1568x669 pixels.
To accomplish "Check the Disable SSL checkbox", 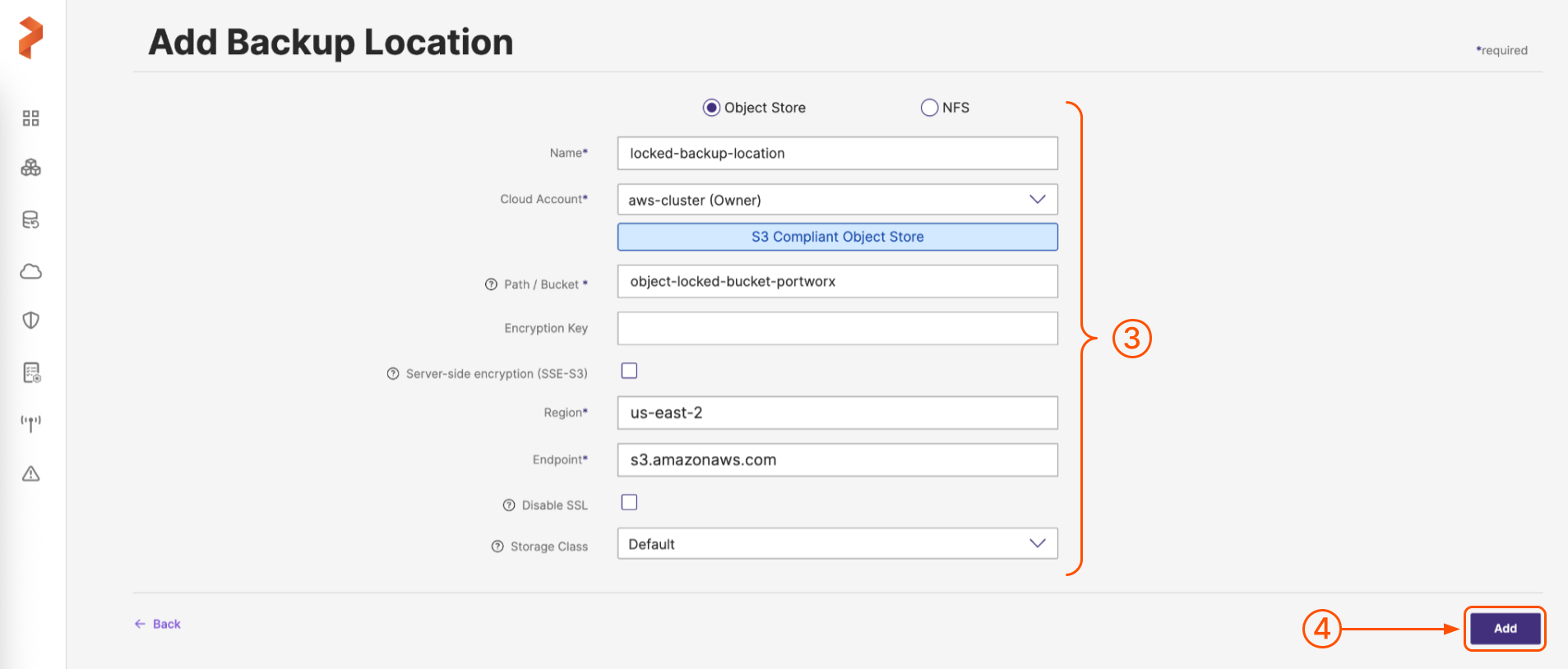I will tap(629, 502).
